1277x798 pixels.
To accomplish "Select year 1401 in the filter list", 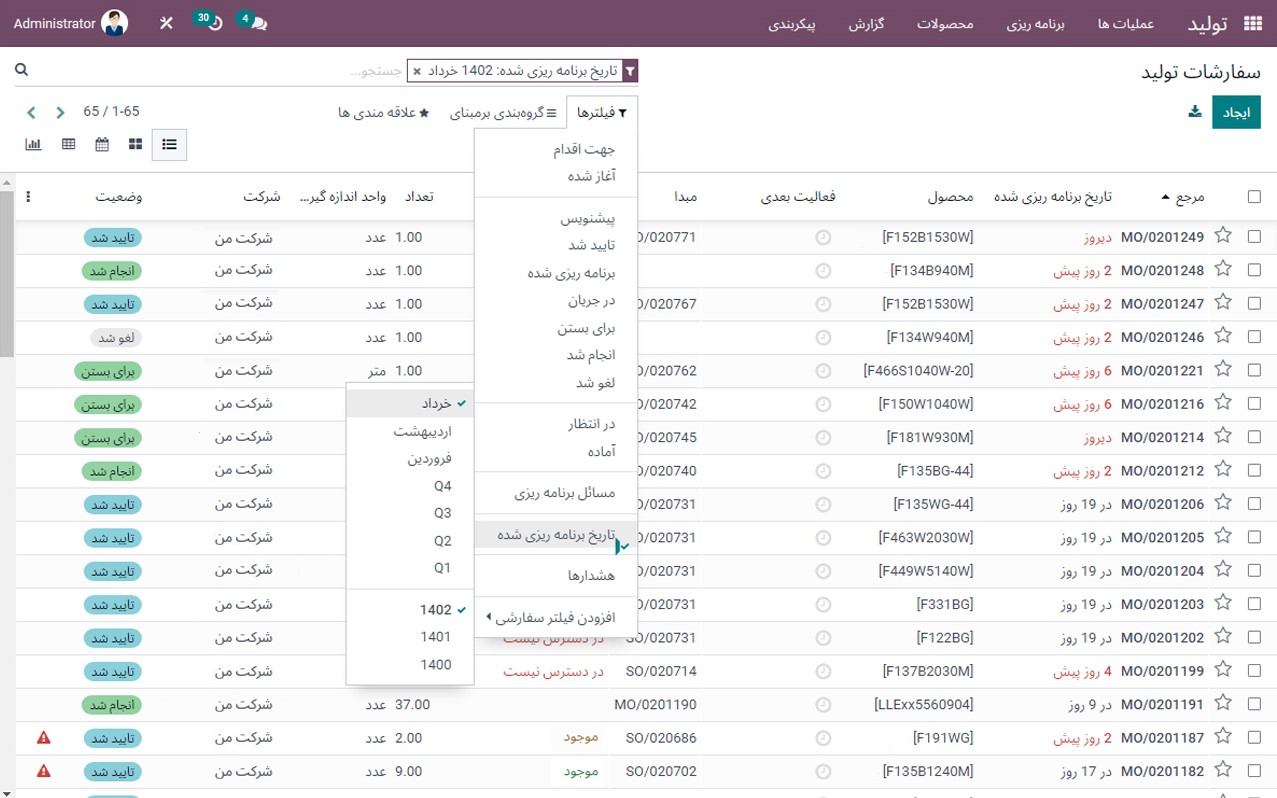I will [x=436, y=635].
